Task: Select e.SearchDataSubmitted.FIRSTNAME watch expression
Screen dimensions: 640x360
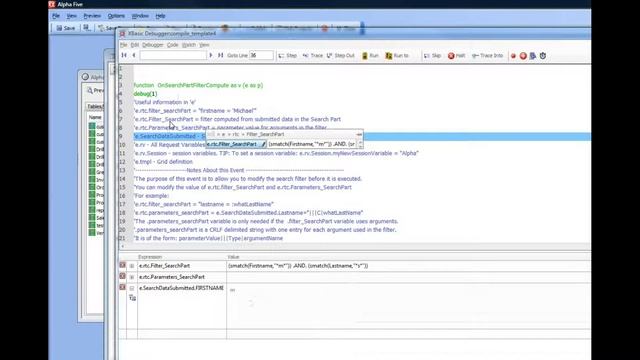Action: pos(181,288)
